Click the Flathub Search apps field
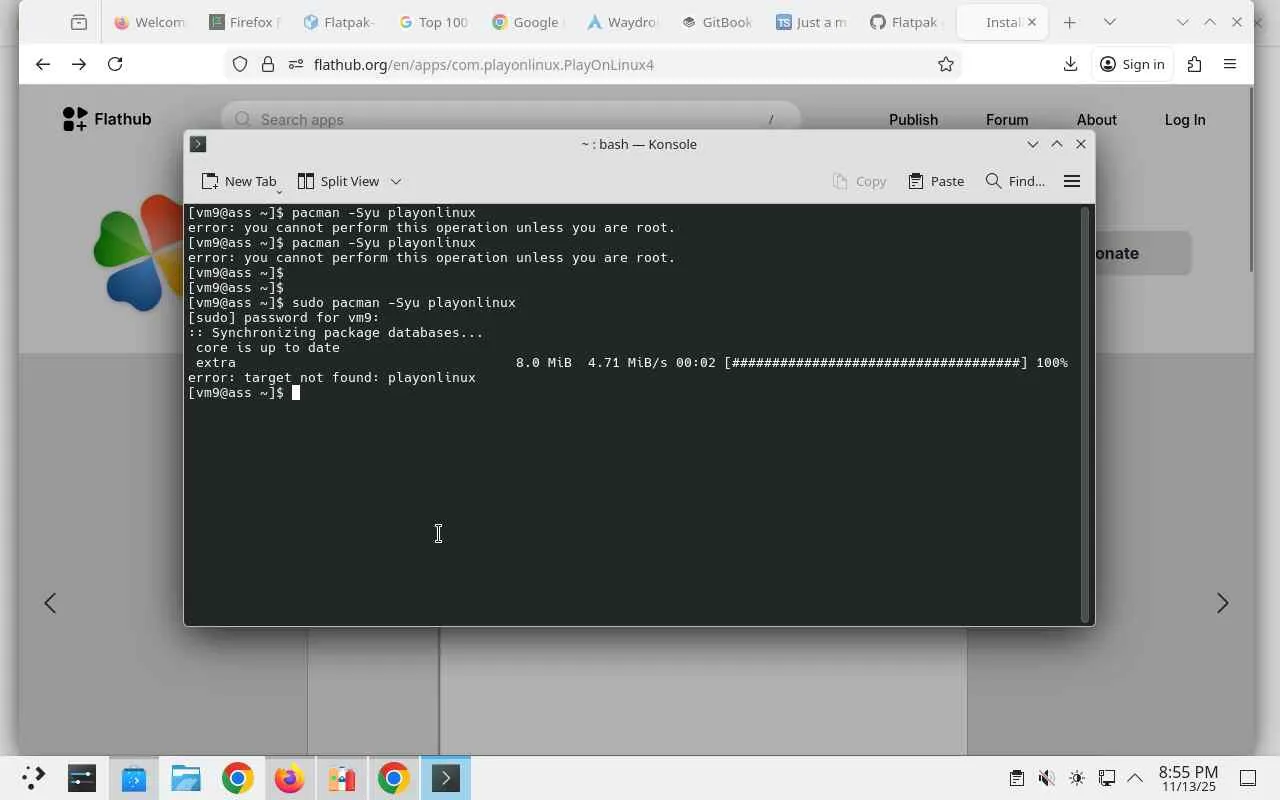The image size is (1280, 800). [510, 119]
